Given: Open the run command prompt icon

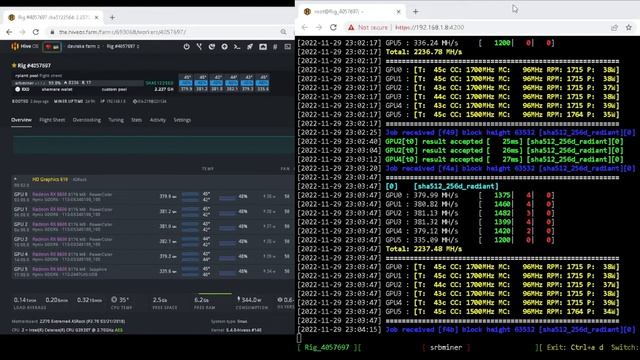Looking at the screenshot, I should pos(237,47).
